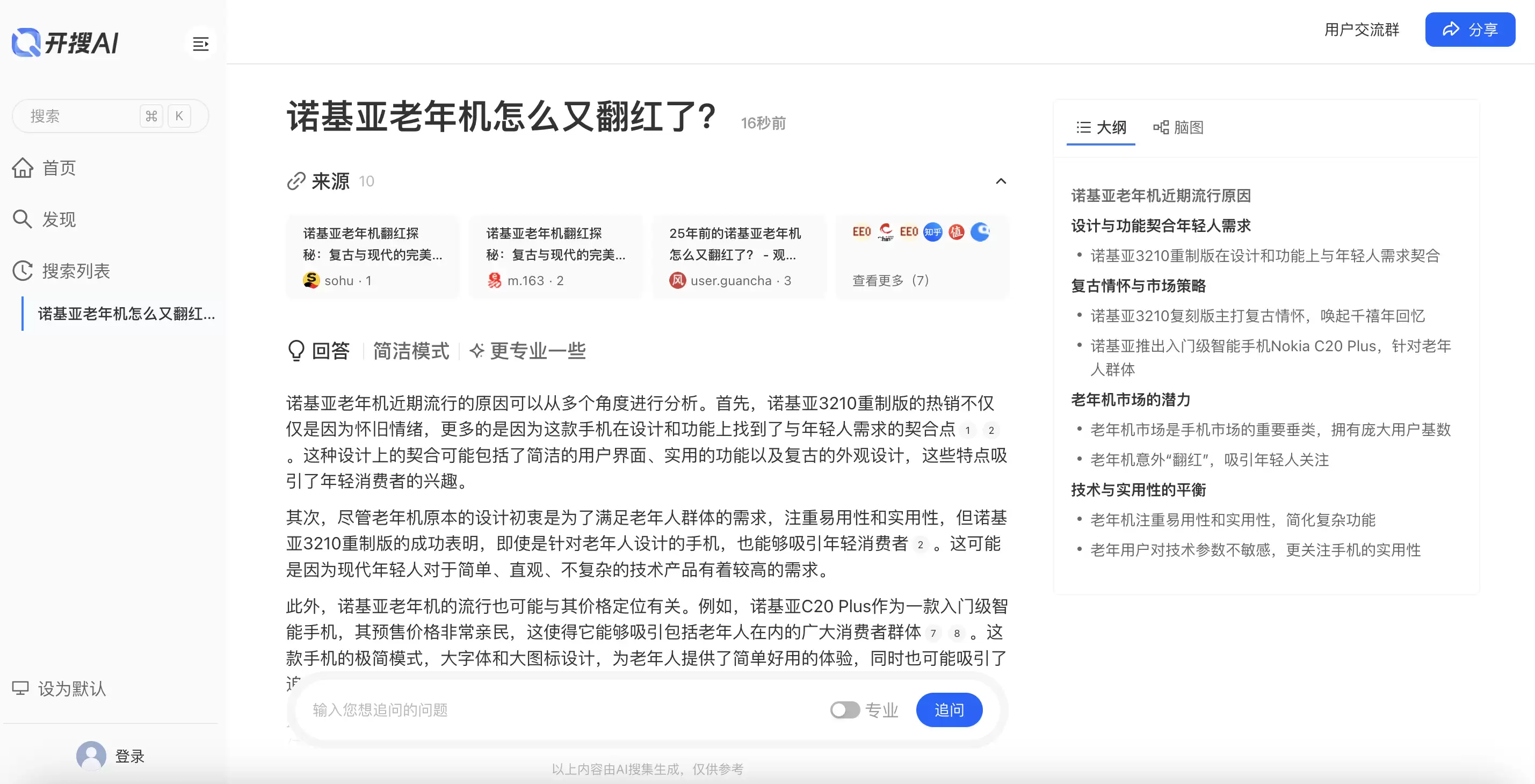The width and height of the screenshot is (1535, 784).
Task: Click outline heading 复古情怀与市场策略
Action: (1138, 286)
